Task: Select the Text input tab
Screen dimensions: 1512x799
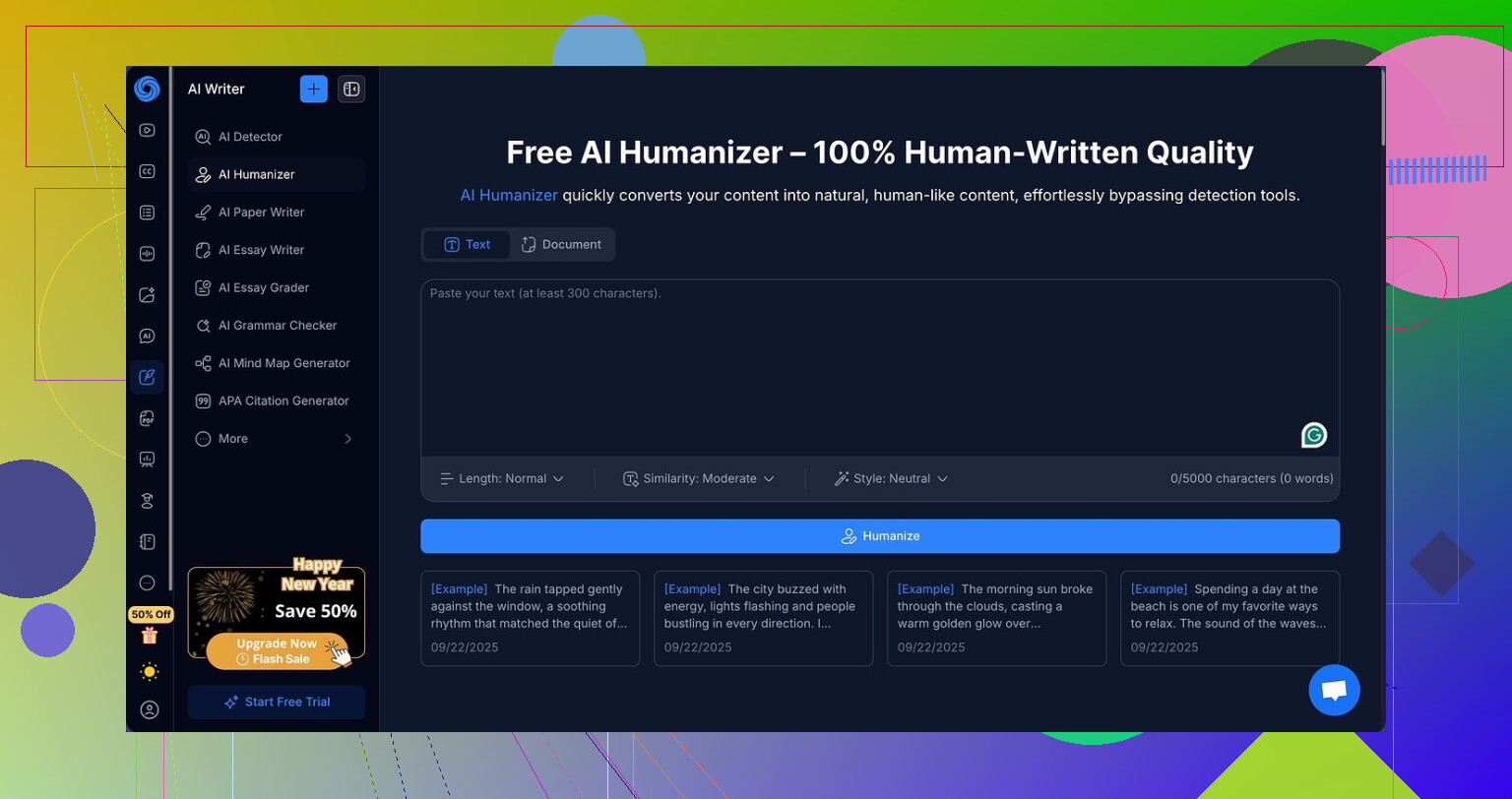Action: [x=467, y=245]
